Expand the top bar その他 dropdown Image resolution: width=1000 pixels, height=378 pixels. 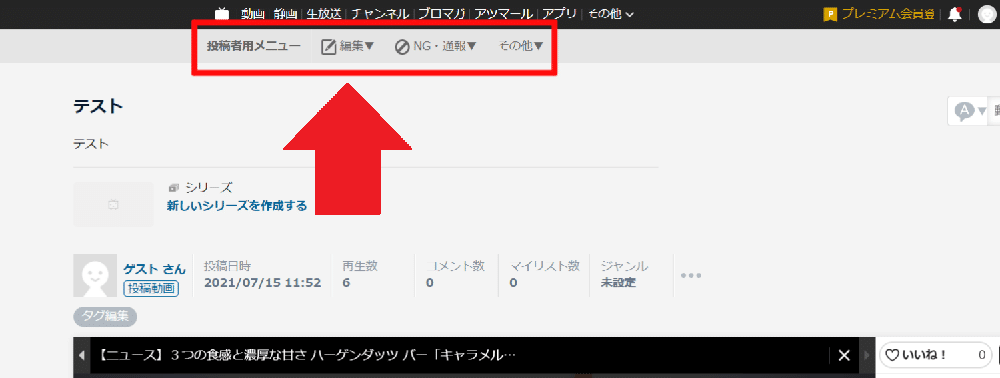click(610, 13)
